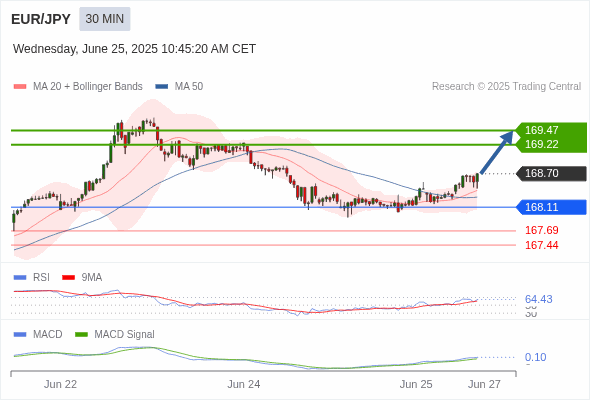Toggle the MA 20 + Bollinger Bands legend
This screenshot has width=590, height=400.
pyautogui.click(x=78, y=86)
